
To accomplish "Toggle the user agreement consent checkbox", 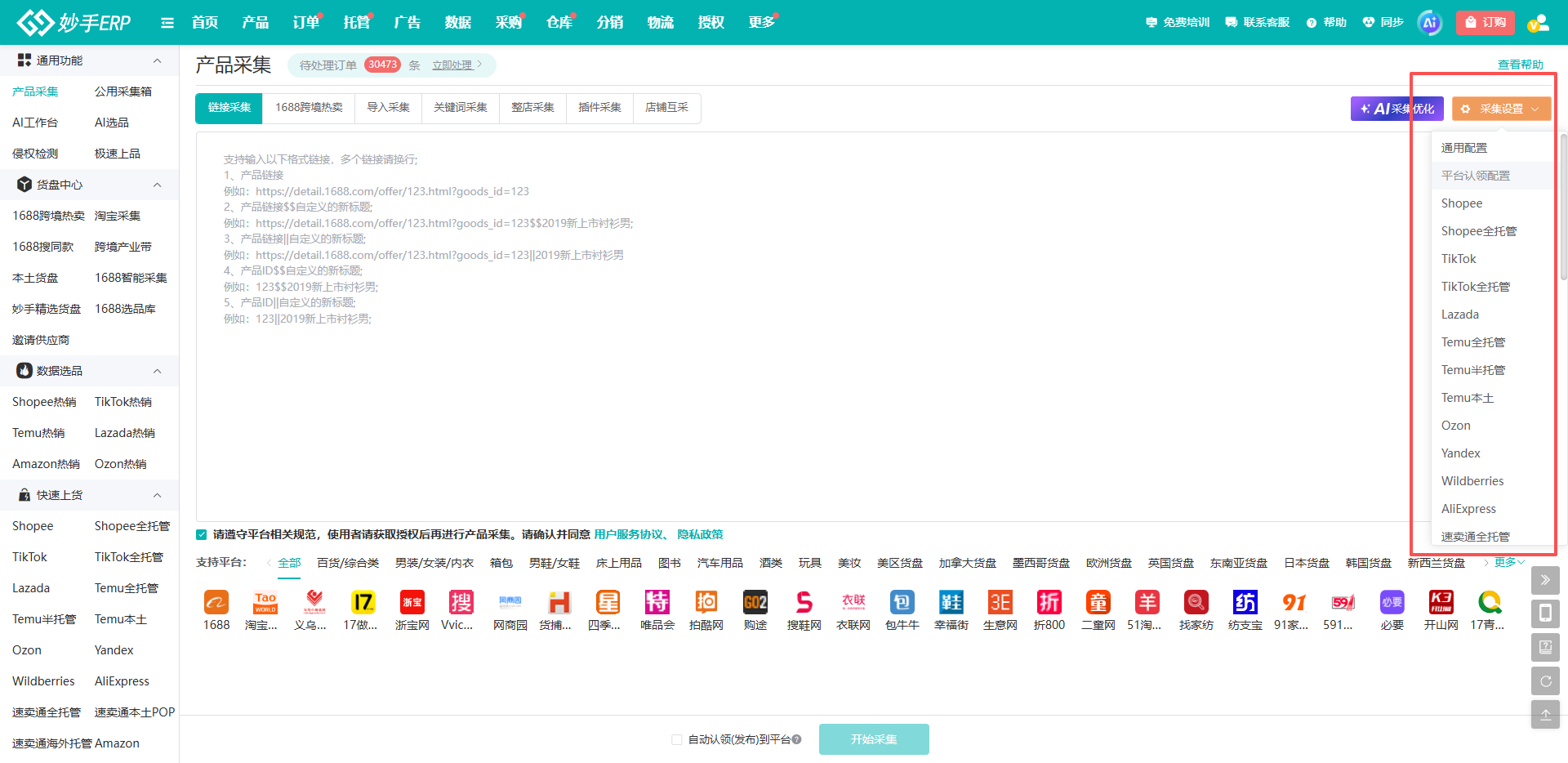I will [x=202, y=535].
